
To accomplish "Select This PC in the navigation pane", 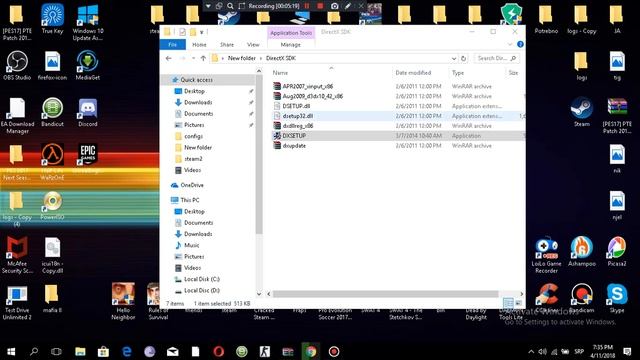I will point(190,200).
